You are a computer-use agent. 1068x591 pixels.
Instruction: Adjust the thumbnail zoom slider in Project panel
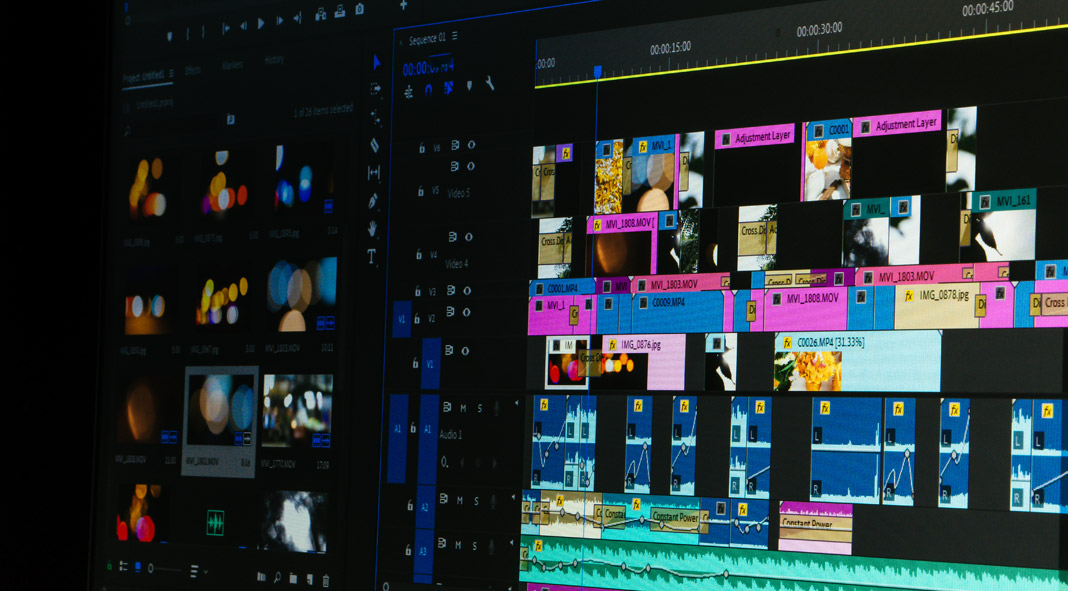coord(164,568)
